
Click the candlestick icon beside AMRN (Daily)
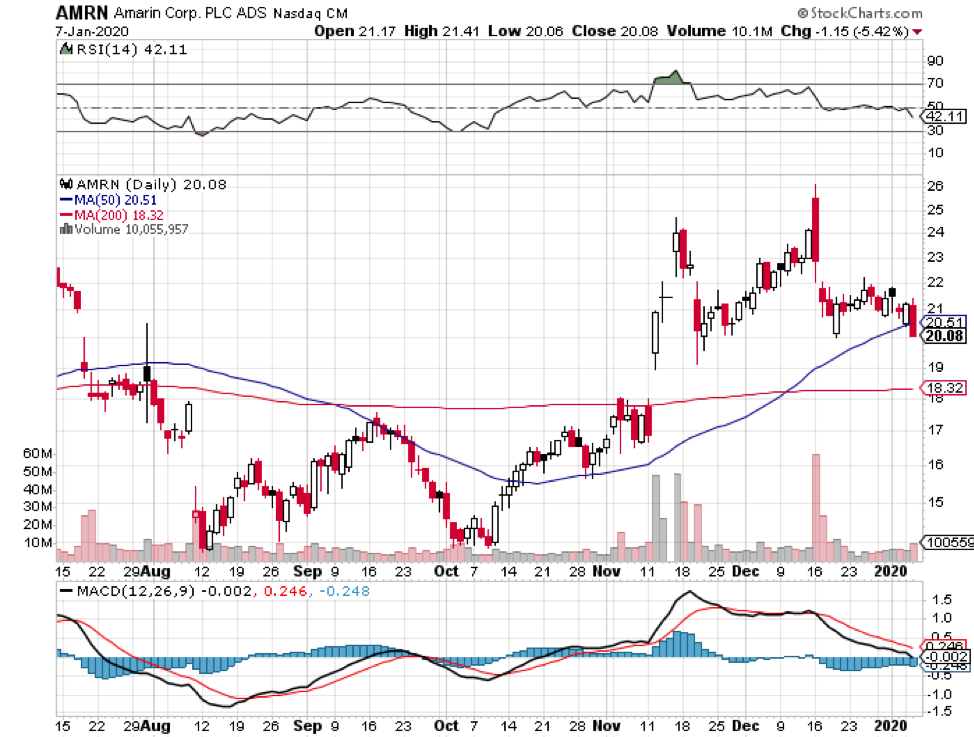tap(66, 184)
